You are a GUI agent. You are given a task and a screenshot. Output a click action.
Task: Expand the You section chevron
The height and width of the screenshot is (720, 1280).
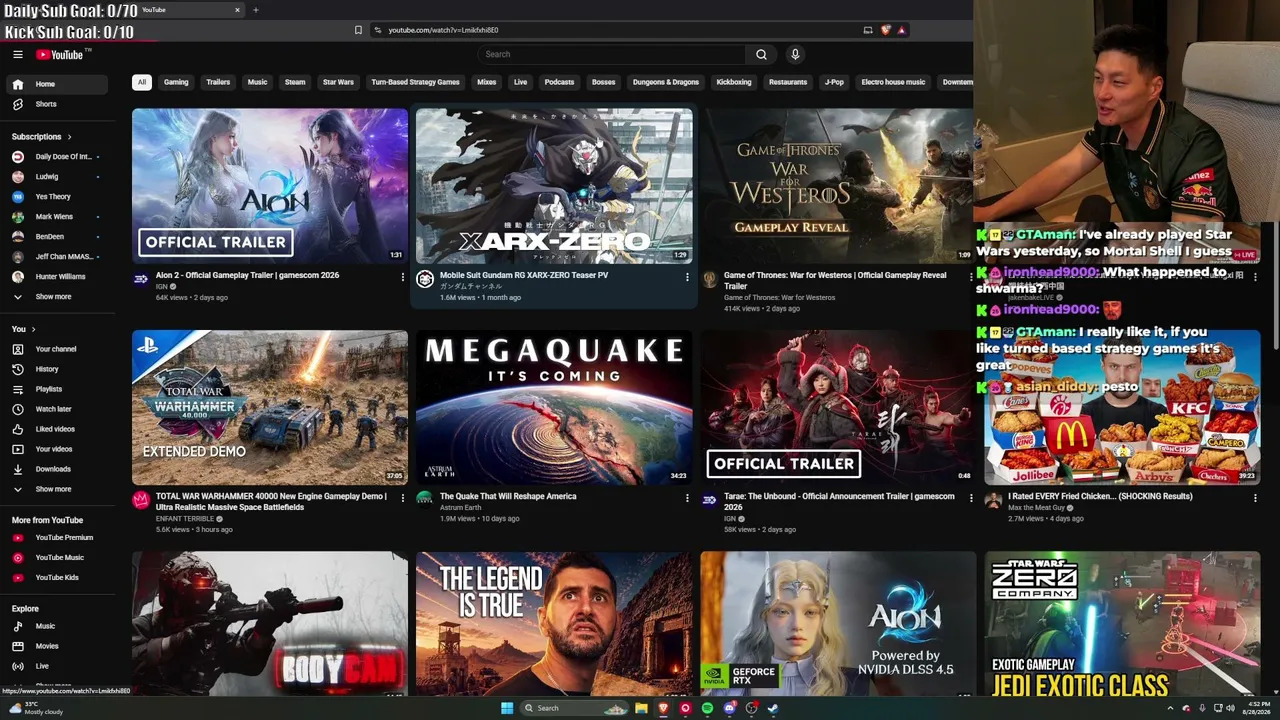[33, 329]
